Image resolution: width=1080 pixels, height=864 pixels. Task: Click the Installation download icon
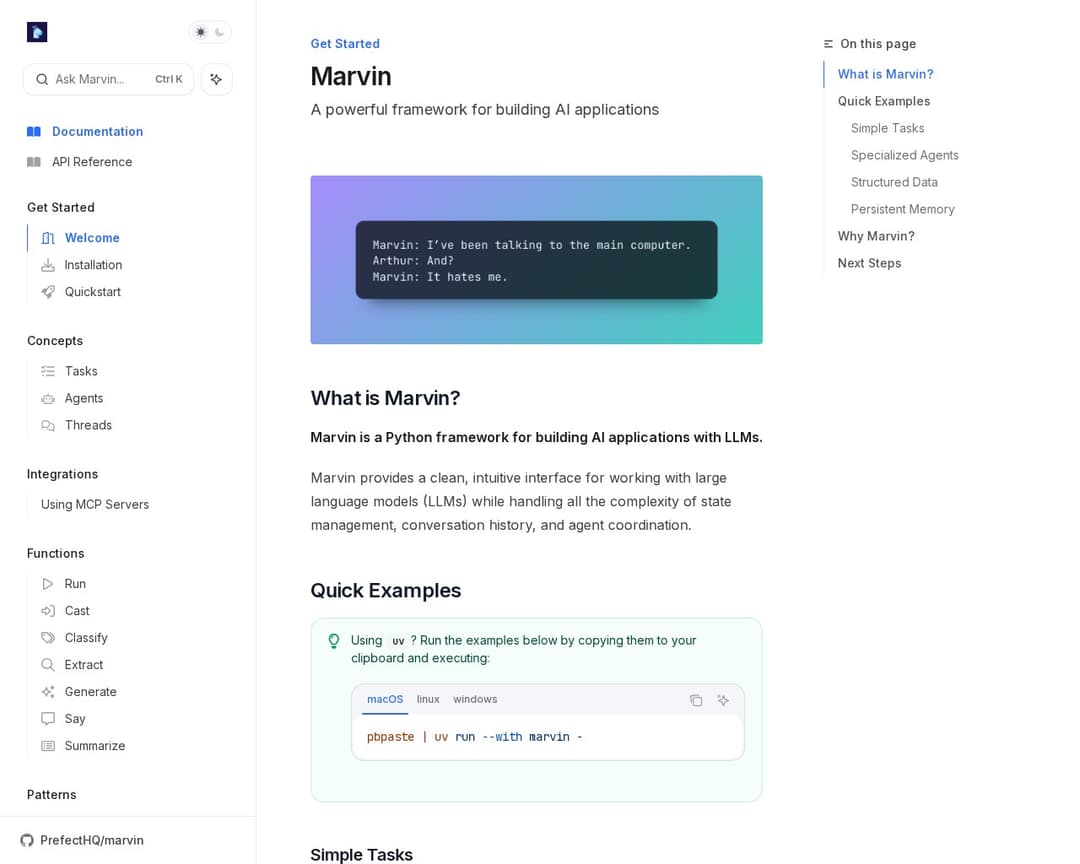[48, 265]
